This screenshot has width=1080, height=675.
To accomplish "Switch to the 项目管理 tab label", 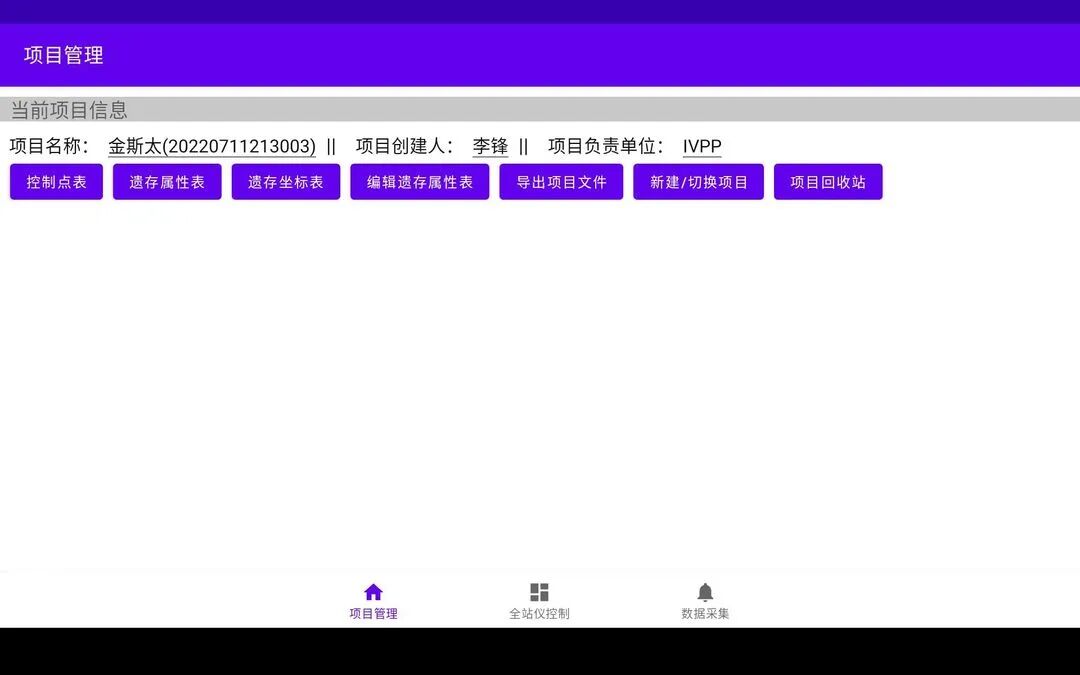I will click(x=373, y=614).
